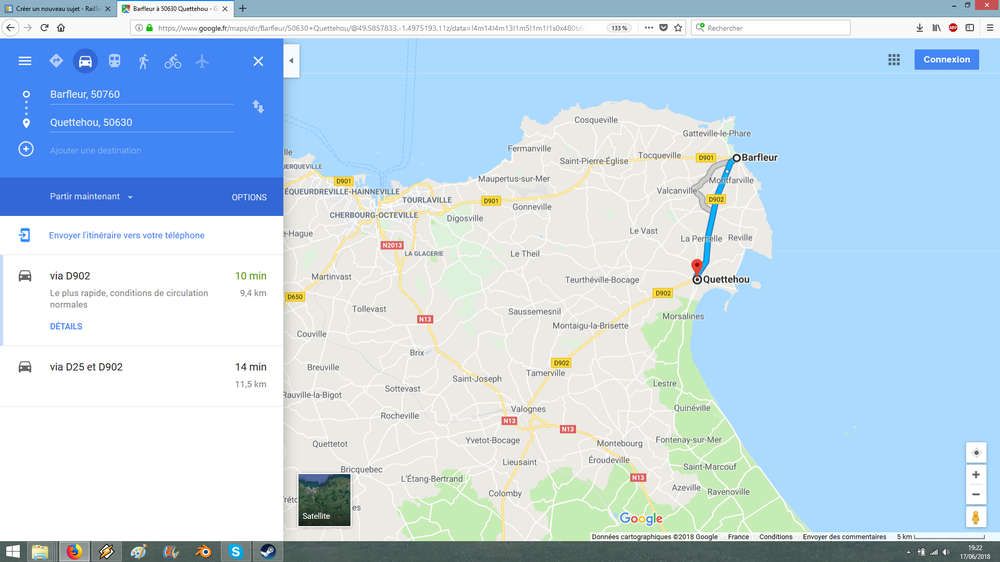Select the walking travel mode

[143, 61]
